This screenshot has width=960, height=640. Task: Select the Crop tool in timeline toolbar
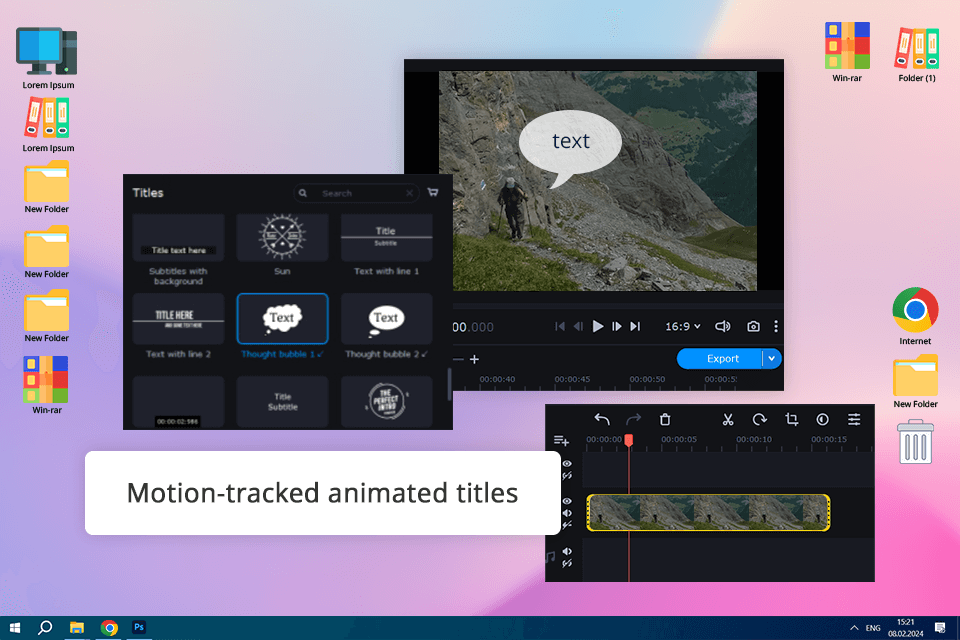792,420
